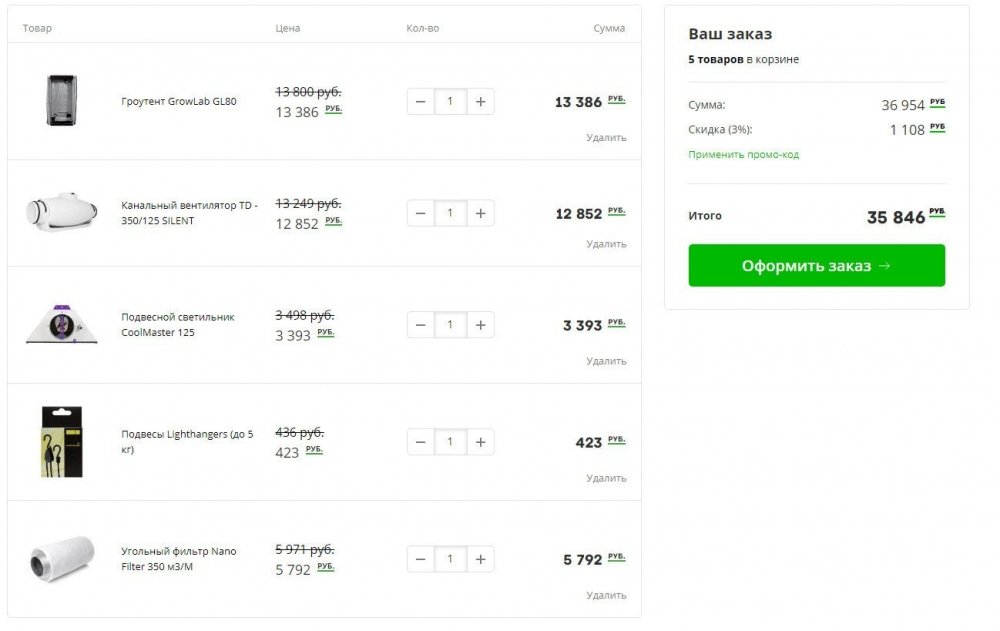
Task: Click quantity field for Подвесы Lighthangers
Action: click(x=450, y=442)
